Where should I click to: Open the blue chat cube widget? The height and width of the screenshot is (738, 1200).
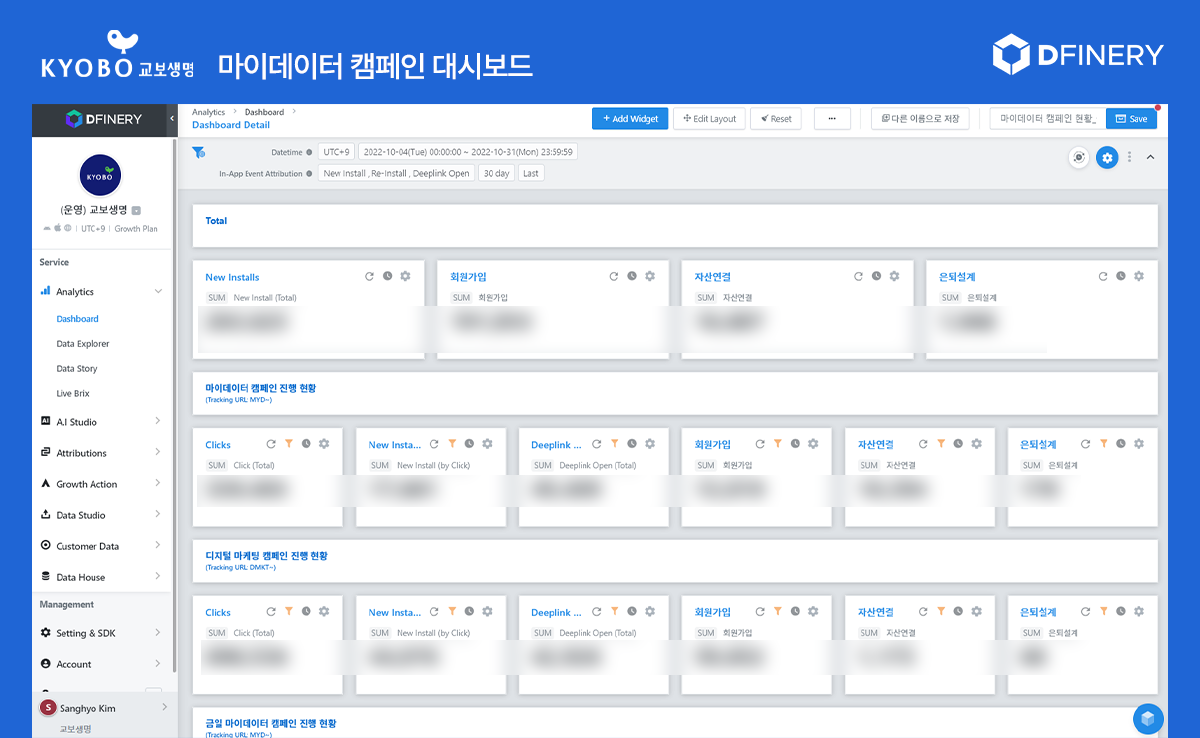click(x=1148, y=718)
